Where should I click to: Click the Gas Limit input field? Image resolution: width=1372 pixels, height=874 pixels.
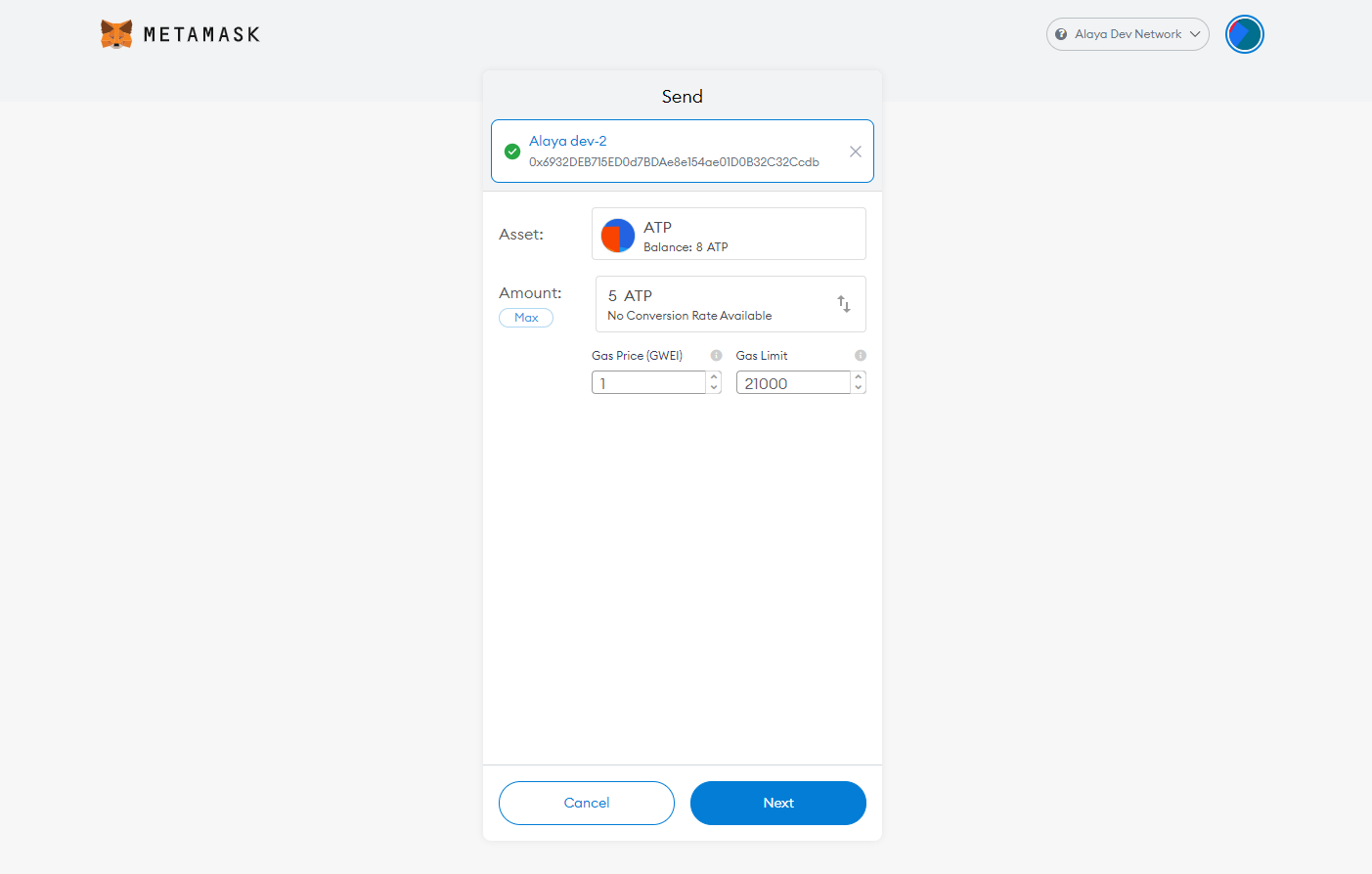point(793,382)
